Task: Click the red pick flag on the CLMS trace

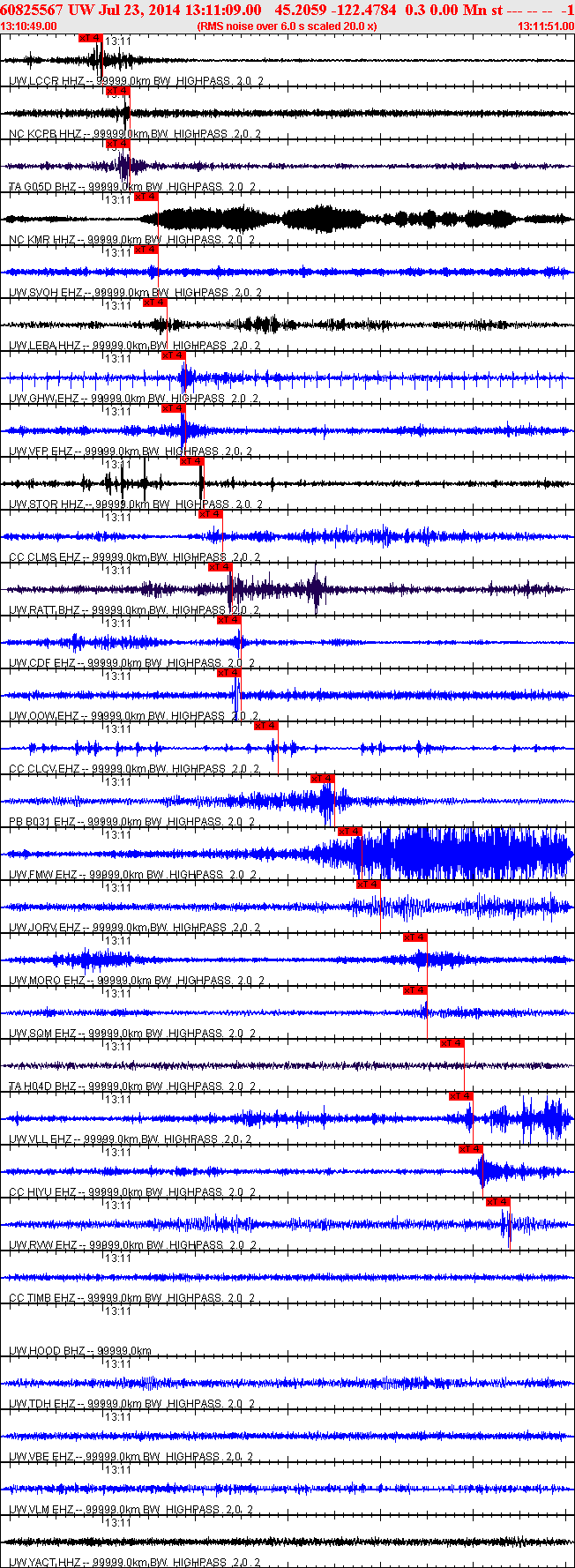Action: 210,514
